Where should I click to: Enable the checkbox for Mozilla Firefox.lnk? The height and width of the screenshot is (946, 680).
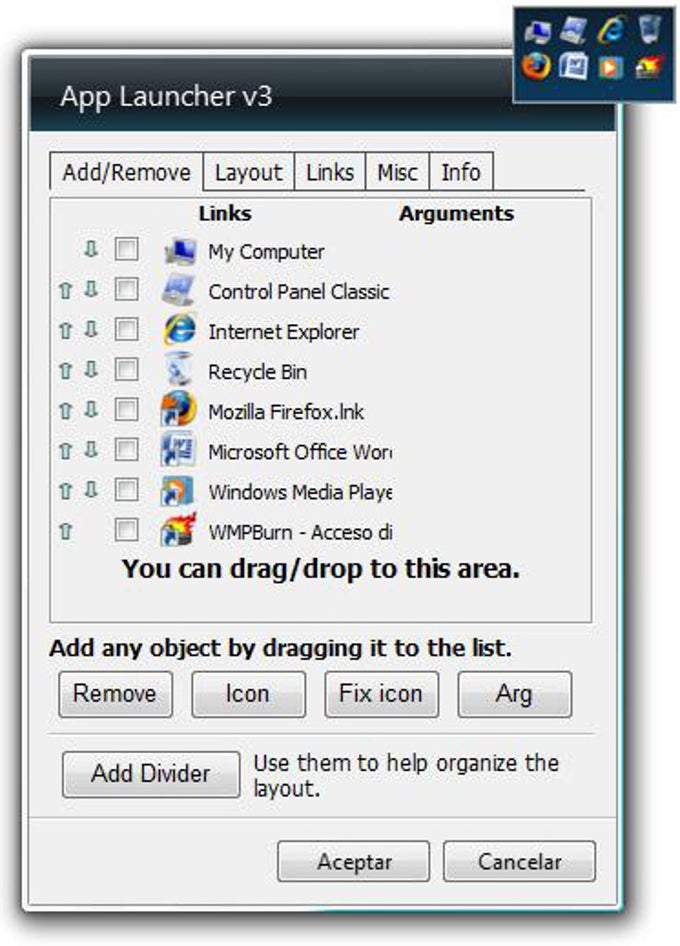coord(127,411)
